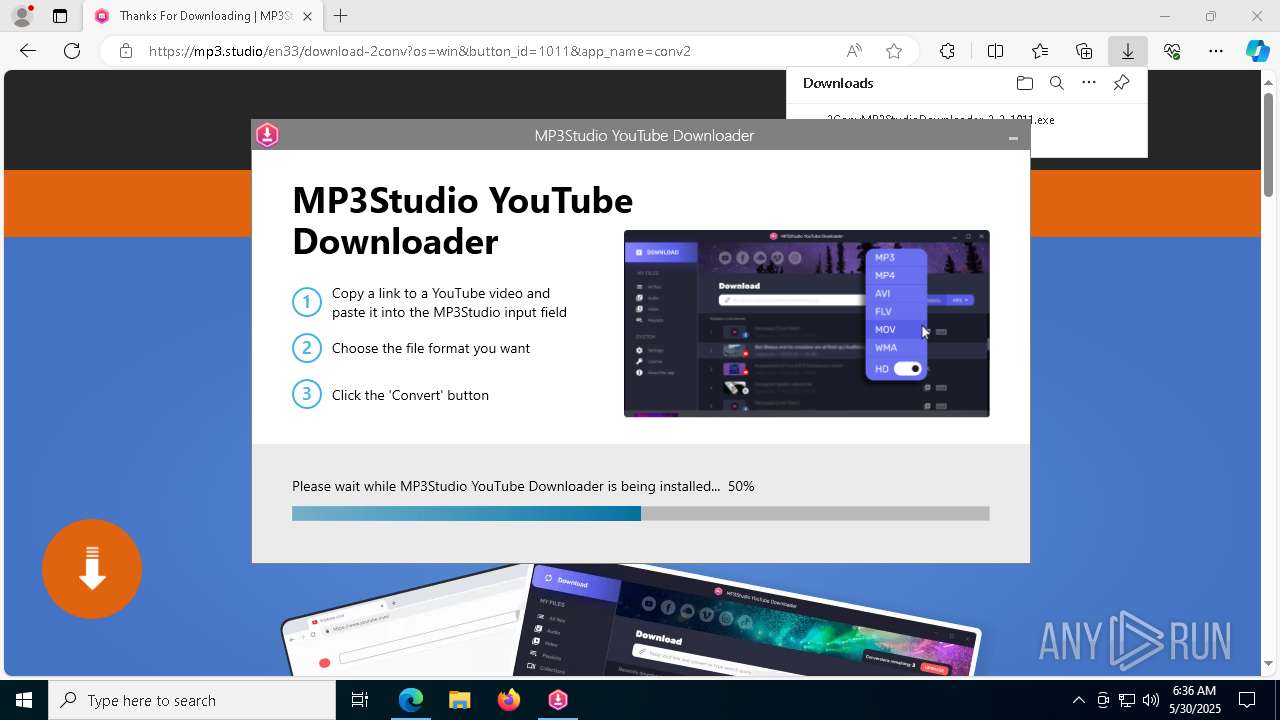Search downloads in Downloads panel

coord(1057,83)
